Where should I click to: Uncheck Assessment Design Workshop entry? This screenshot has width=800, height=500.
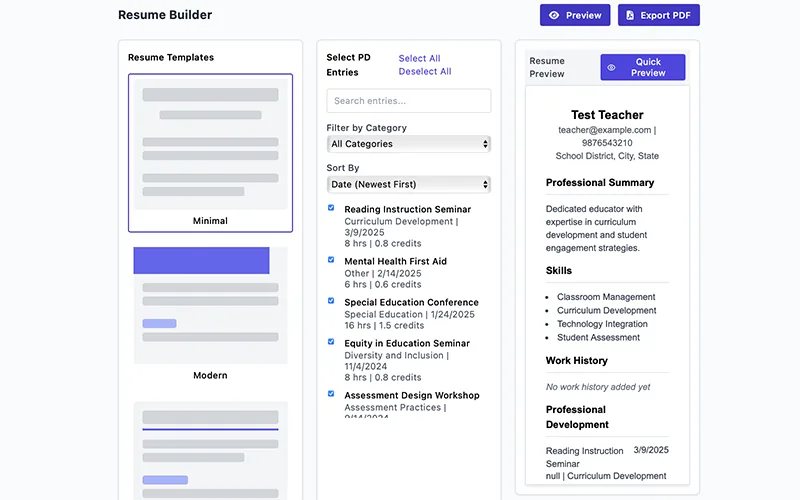(331, 394)
